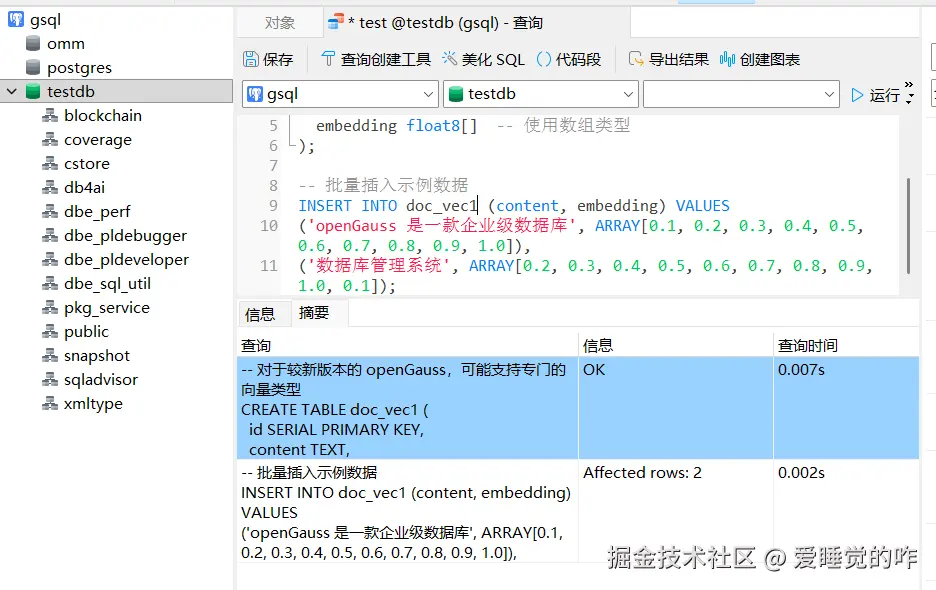Open 查询创建工具 query builder
936x590 pixels.
tap(375, 59)
